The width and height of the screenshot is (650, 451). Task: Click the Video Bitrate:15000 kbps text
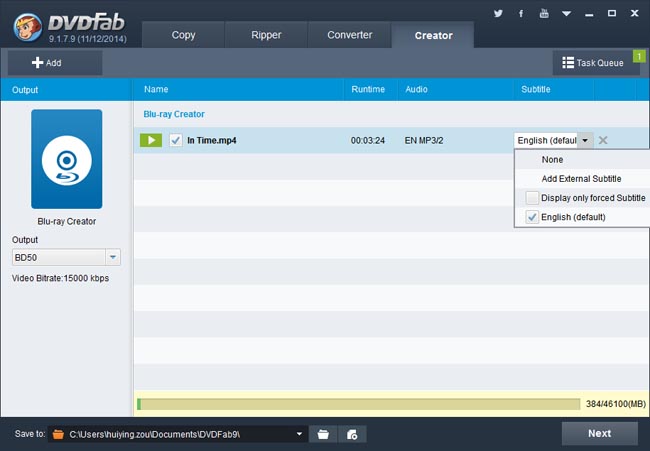61,278
